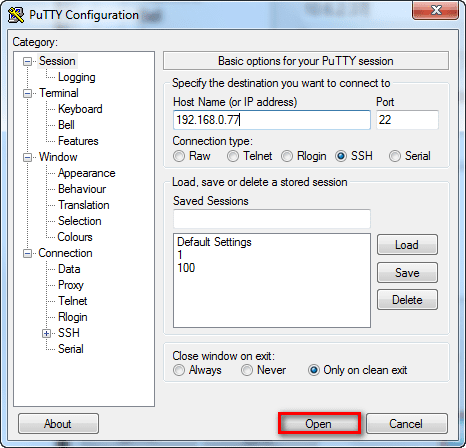Click the Port number field

407,120
